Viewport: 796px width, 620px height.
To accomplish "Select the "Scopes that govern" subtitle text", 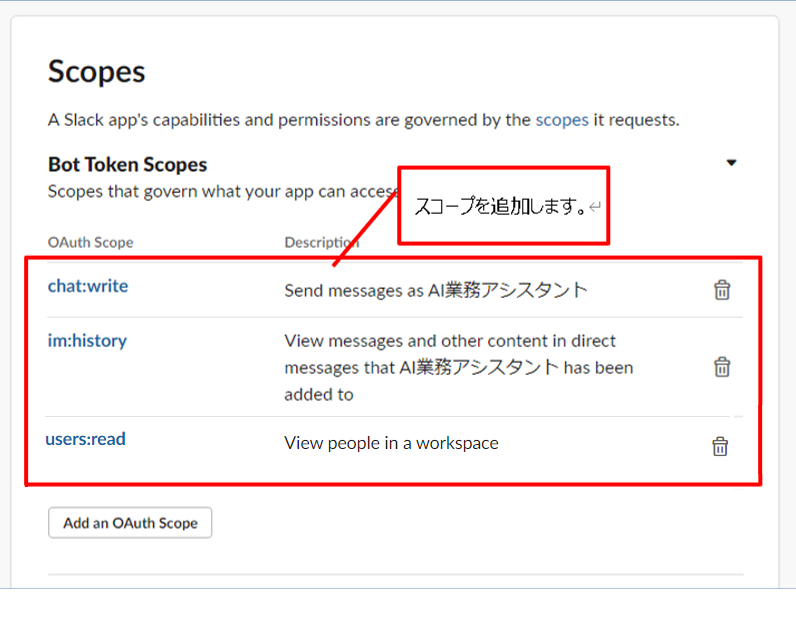I will click(220, 191).
